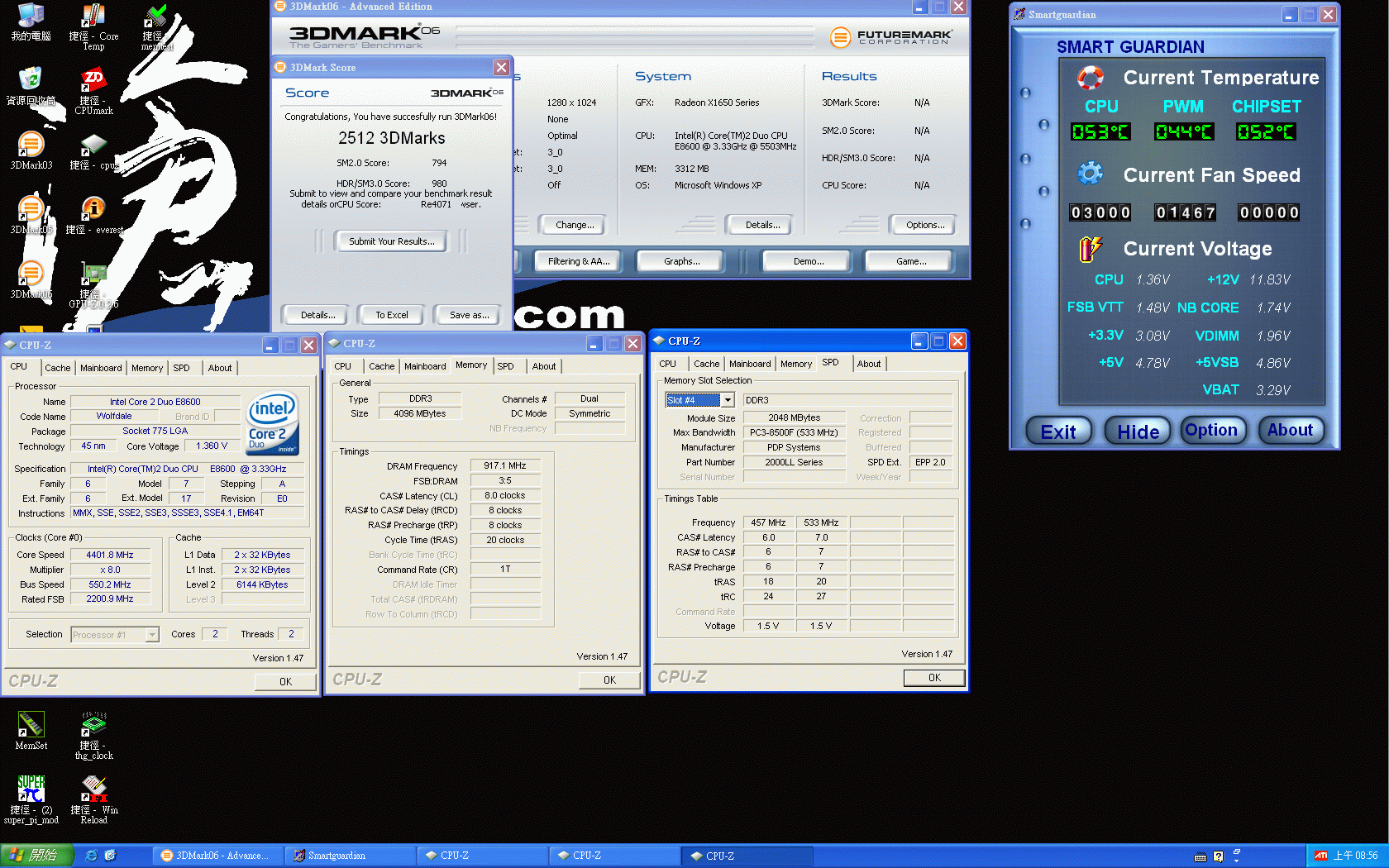Screen dimensions: 1389x868
Task: Launch the 3DMark03 desktop icon
Action: (x=31, y=150)
